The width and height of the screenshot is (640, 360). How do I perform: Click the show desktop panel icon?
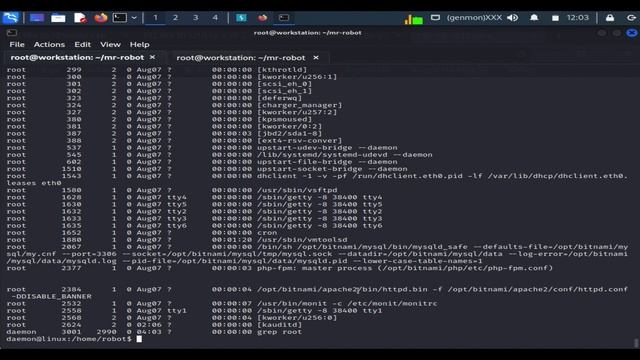pos(37,18)
